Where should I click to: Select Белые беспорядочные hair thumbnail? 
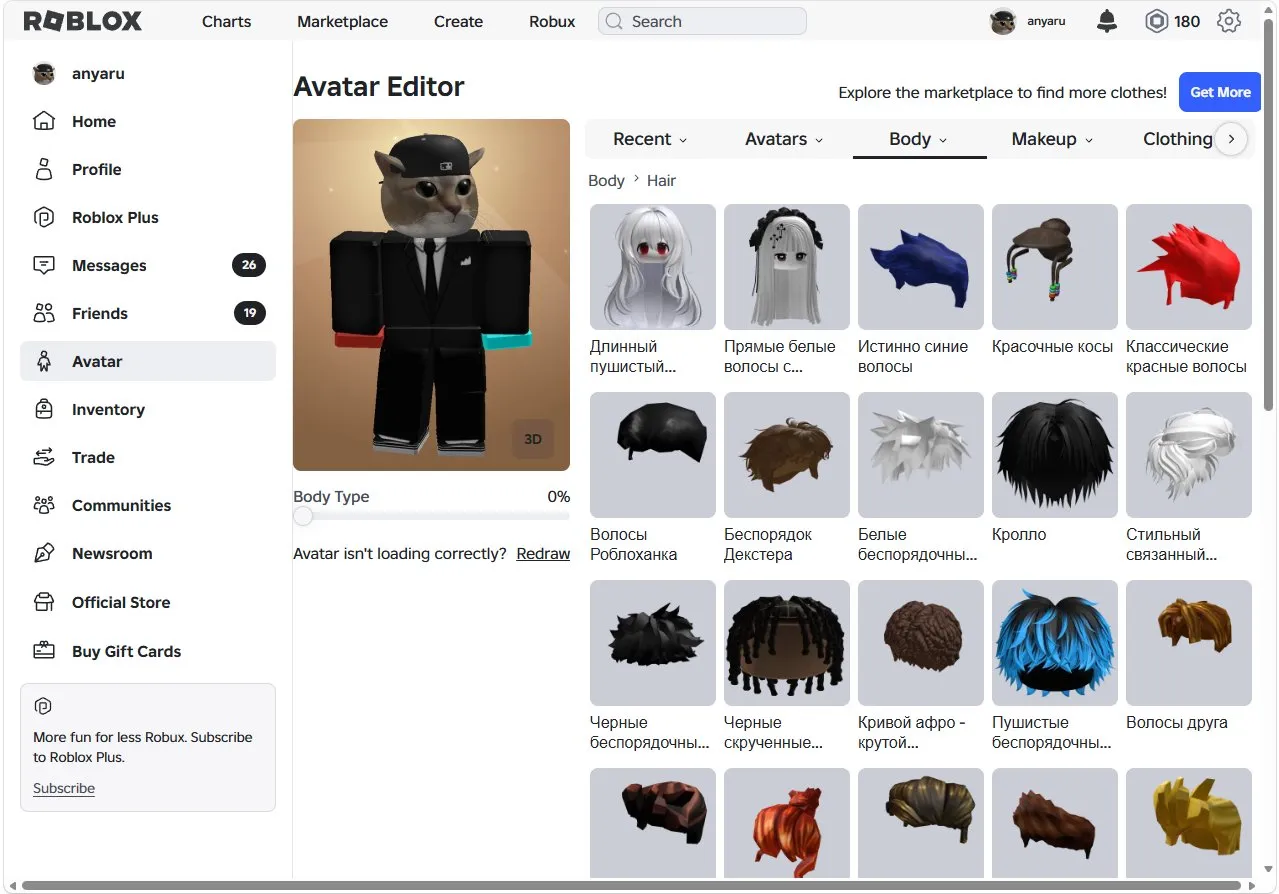click(921, 455)
